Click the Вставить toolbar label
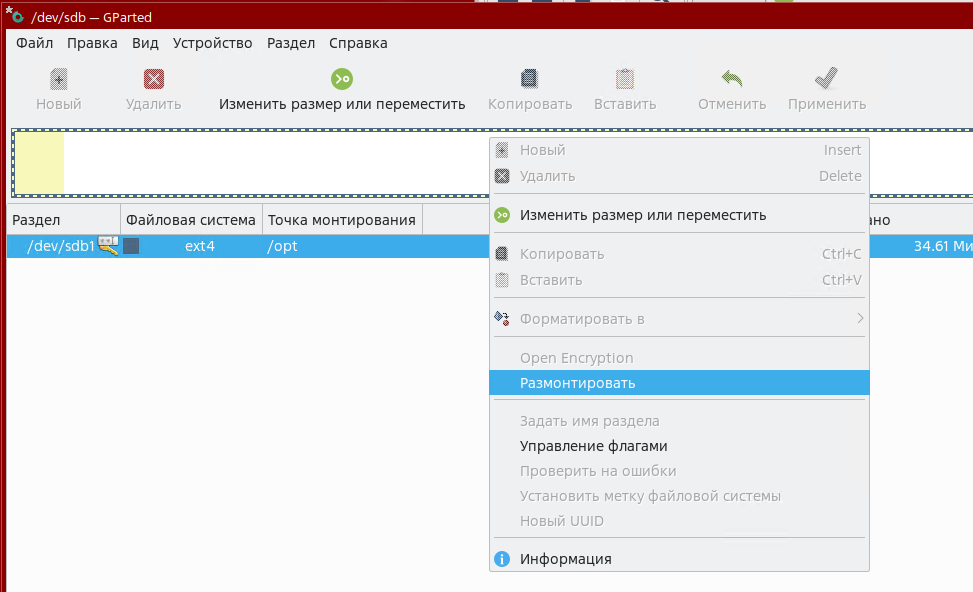 (625, 104)
